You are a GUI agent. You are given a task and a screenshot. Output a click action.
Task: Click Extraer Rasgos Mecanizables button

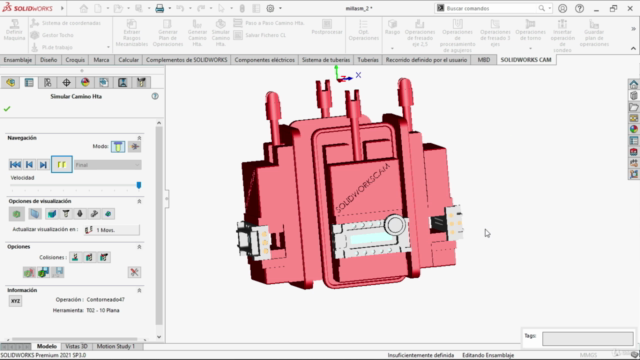(131, 33)
